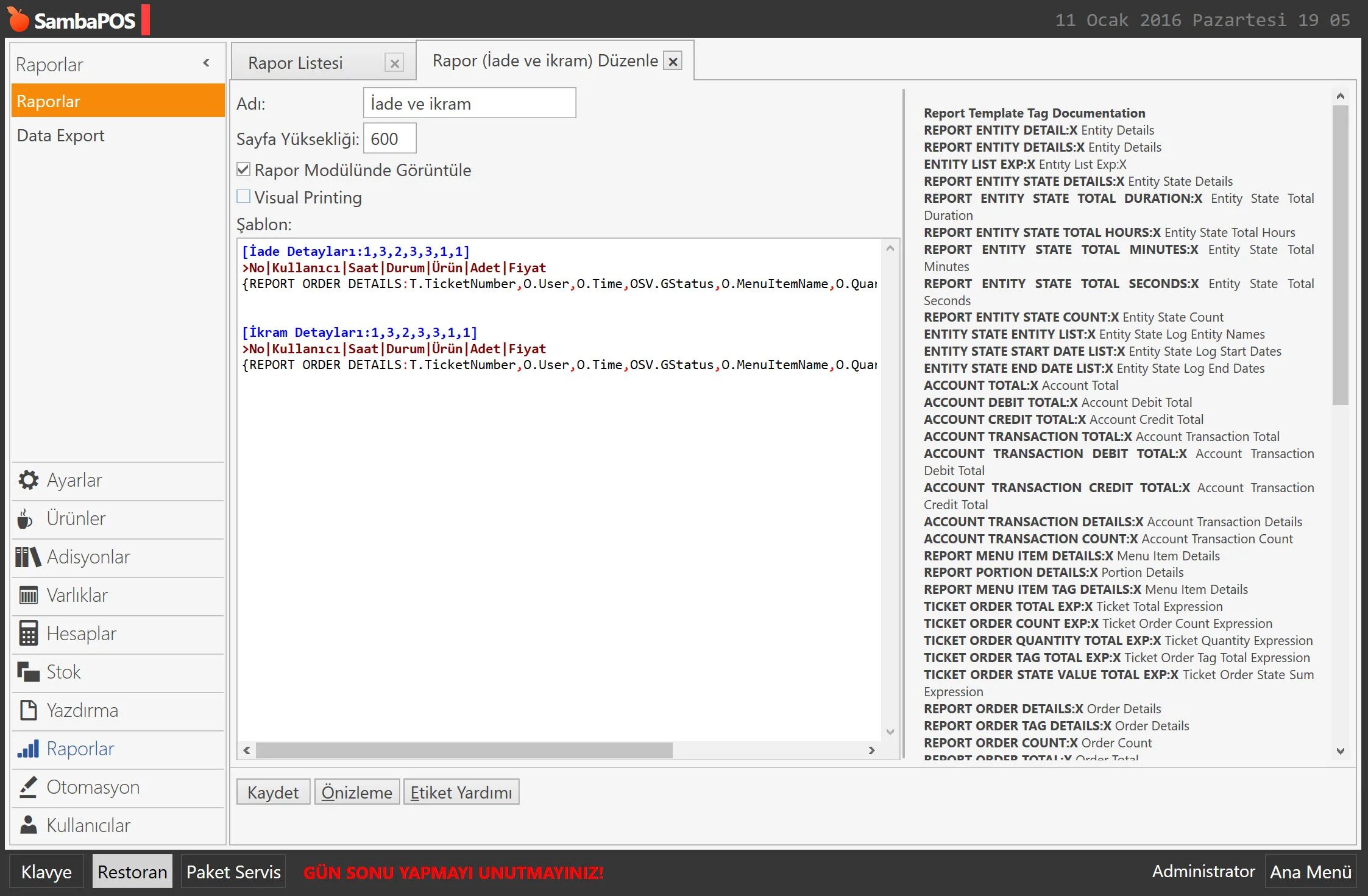Click the Kaydet button

pos(273,792)
